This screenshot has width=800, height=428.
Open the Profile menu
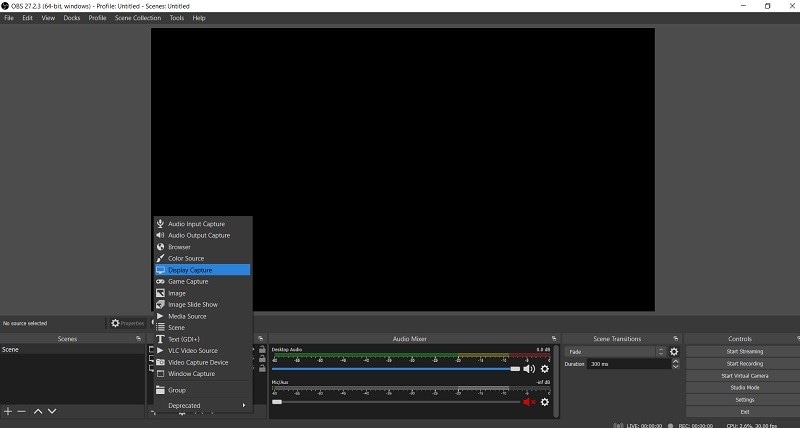[x=97, y=18]
